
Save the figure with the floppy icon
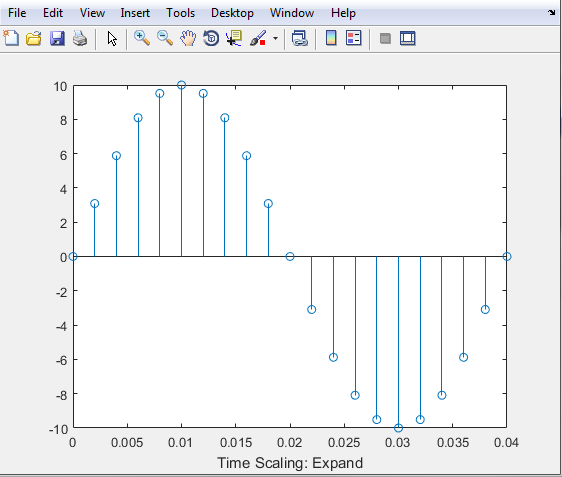tap(57, 38)
